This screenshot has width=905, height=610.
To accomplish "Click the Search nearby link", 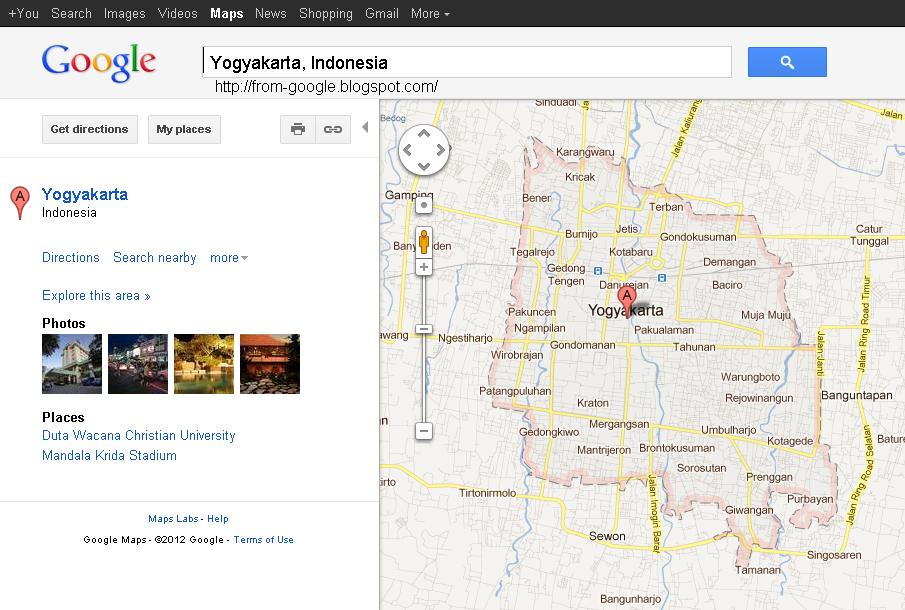I will click(x=155, y=257).
